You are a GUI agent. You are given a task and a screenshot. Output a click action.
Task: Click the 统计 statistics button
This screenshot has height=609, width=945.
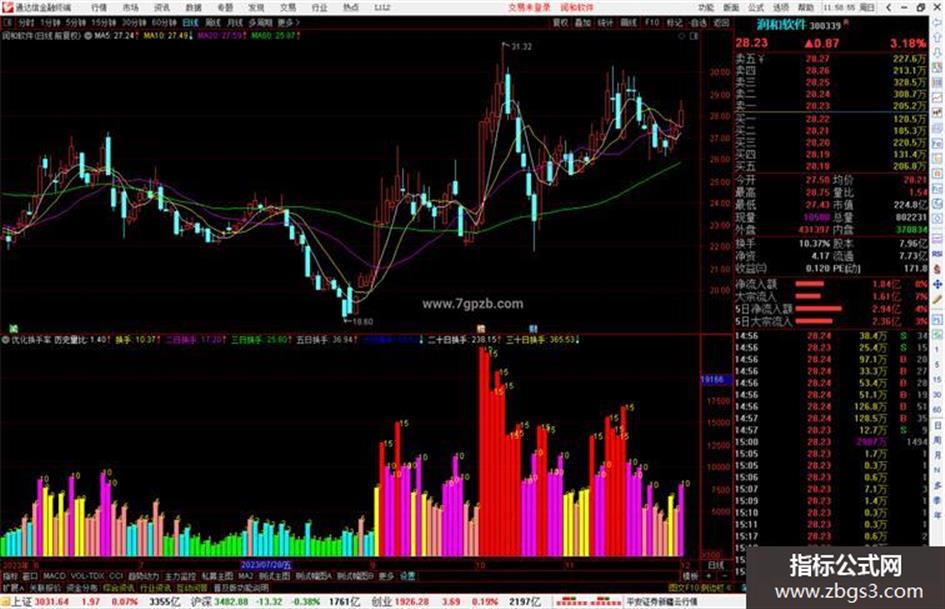pos(605,22)
